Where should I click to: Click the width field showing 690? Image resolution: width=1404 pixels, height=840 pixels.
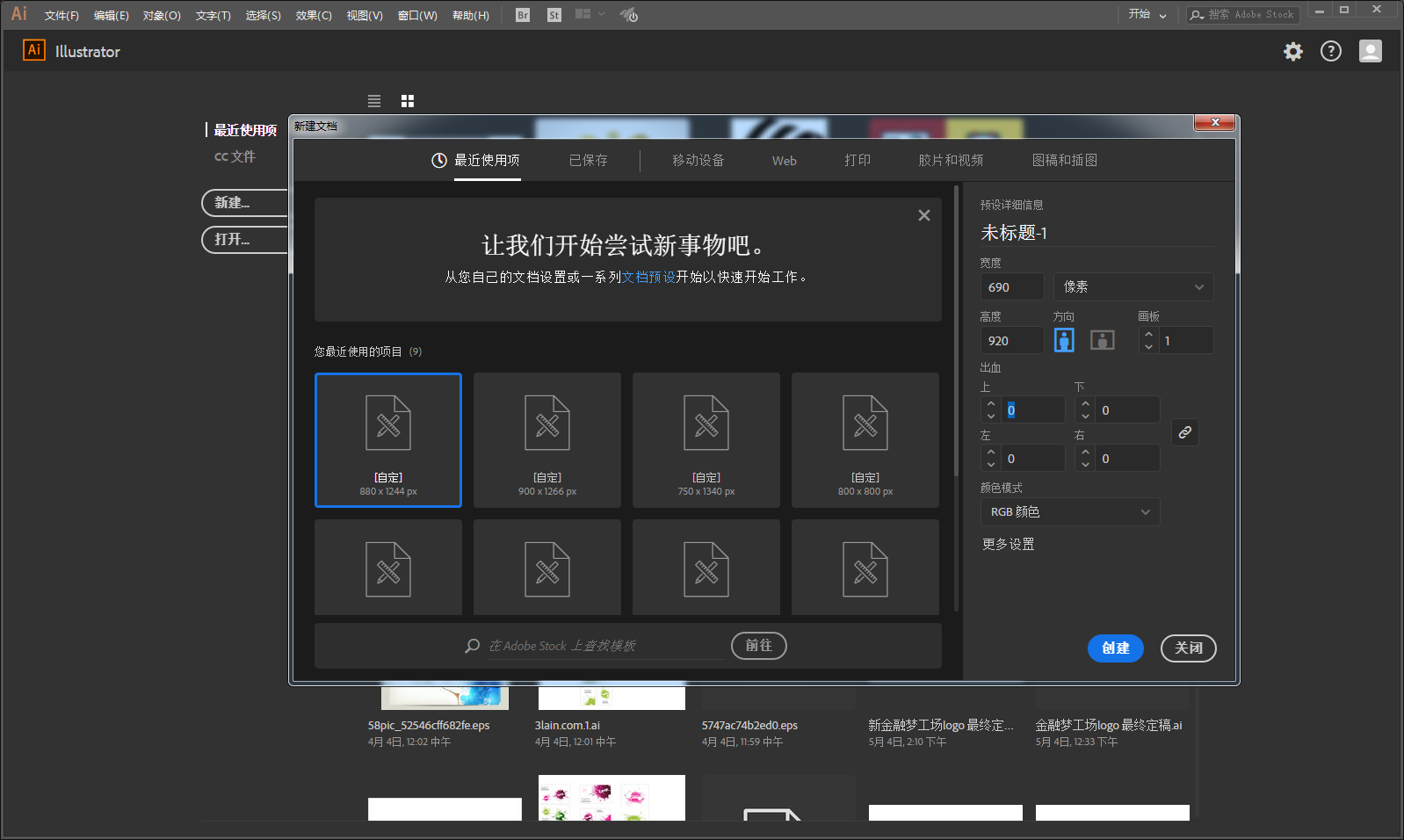(1012, 287)
